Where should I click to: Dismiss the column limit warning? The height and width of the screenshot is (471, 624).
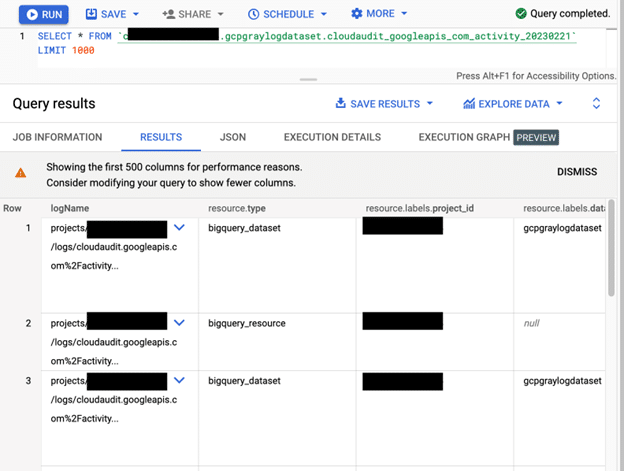coord(576,172)
